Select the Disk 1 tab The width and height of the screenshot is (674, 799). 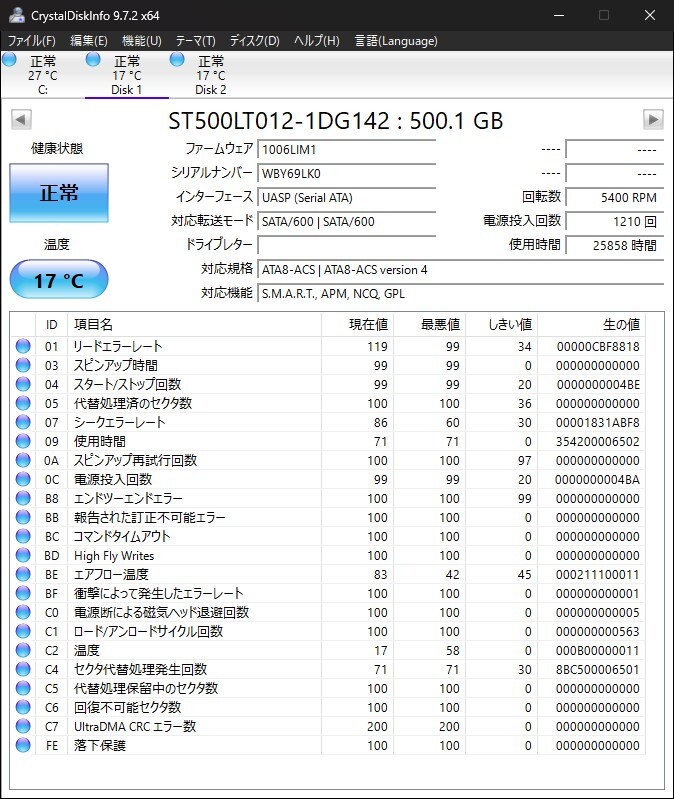[126, 75]
